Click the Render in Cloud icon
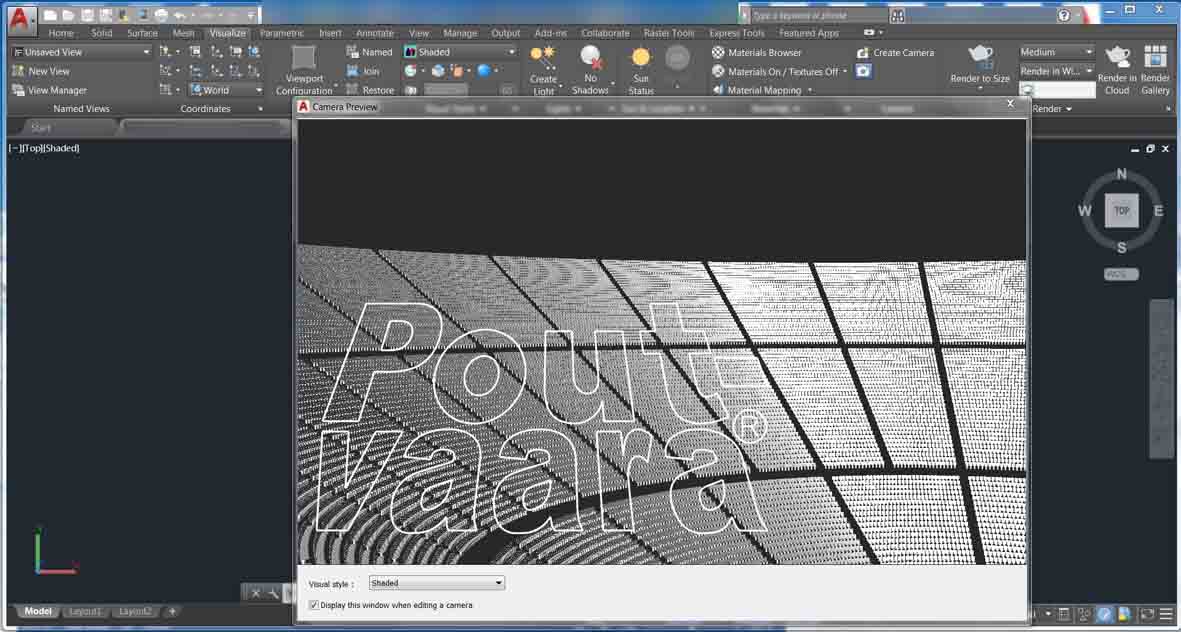Image resolution: width=1181 pixels, height=632 pixels. (x=1117, y=56)
